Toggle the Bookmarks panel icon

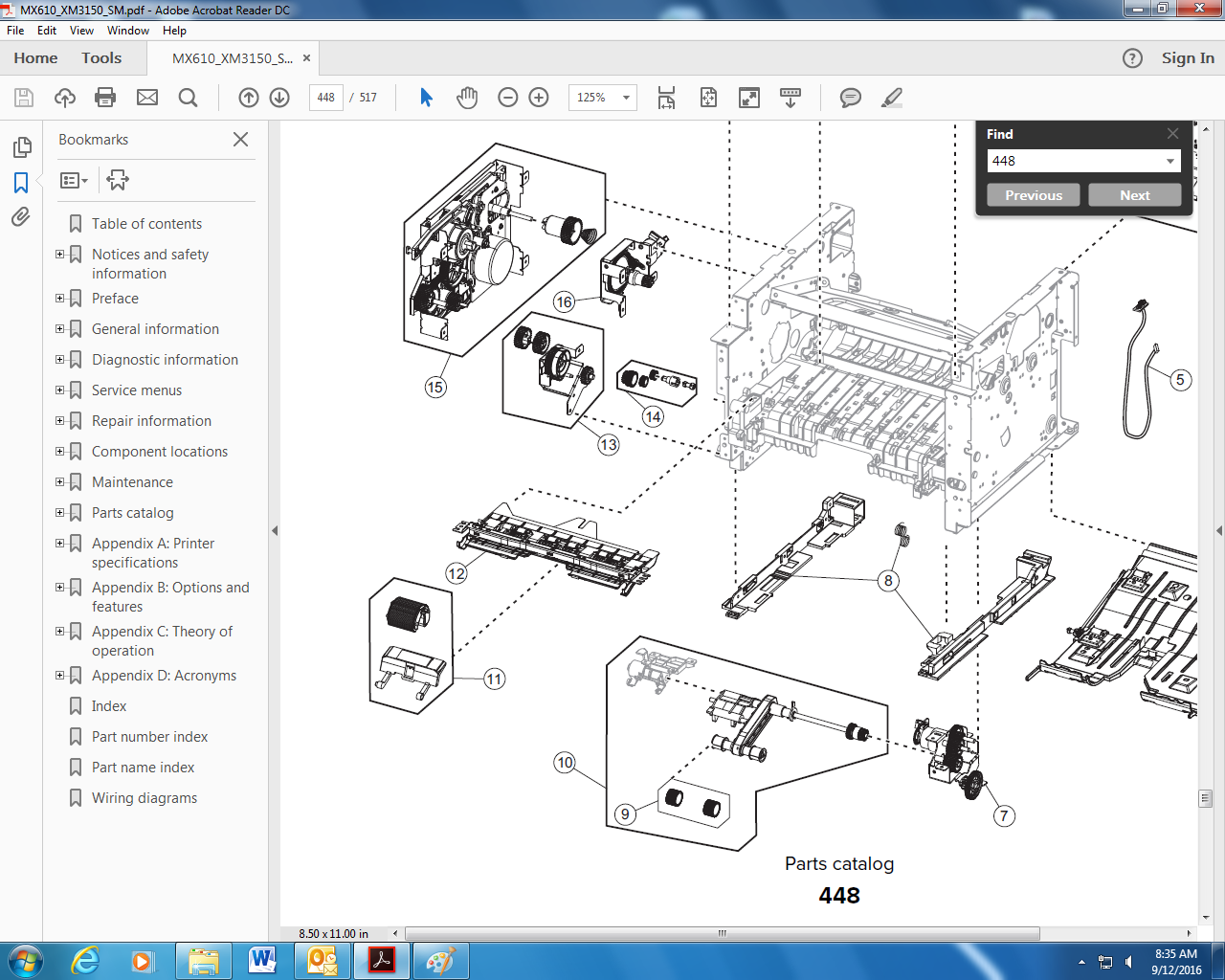(x=21, y=183)
